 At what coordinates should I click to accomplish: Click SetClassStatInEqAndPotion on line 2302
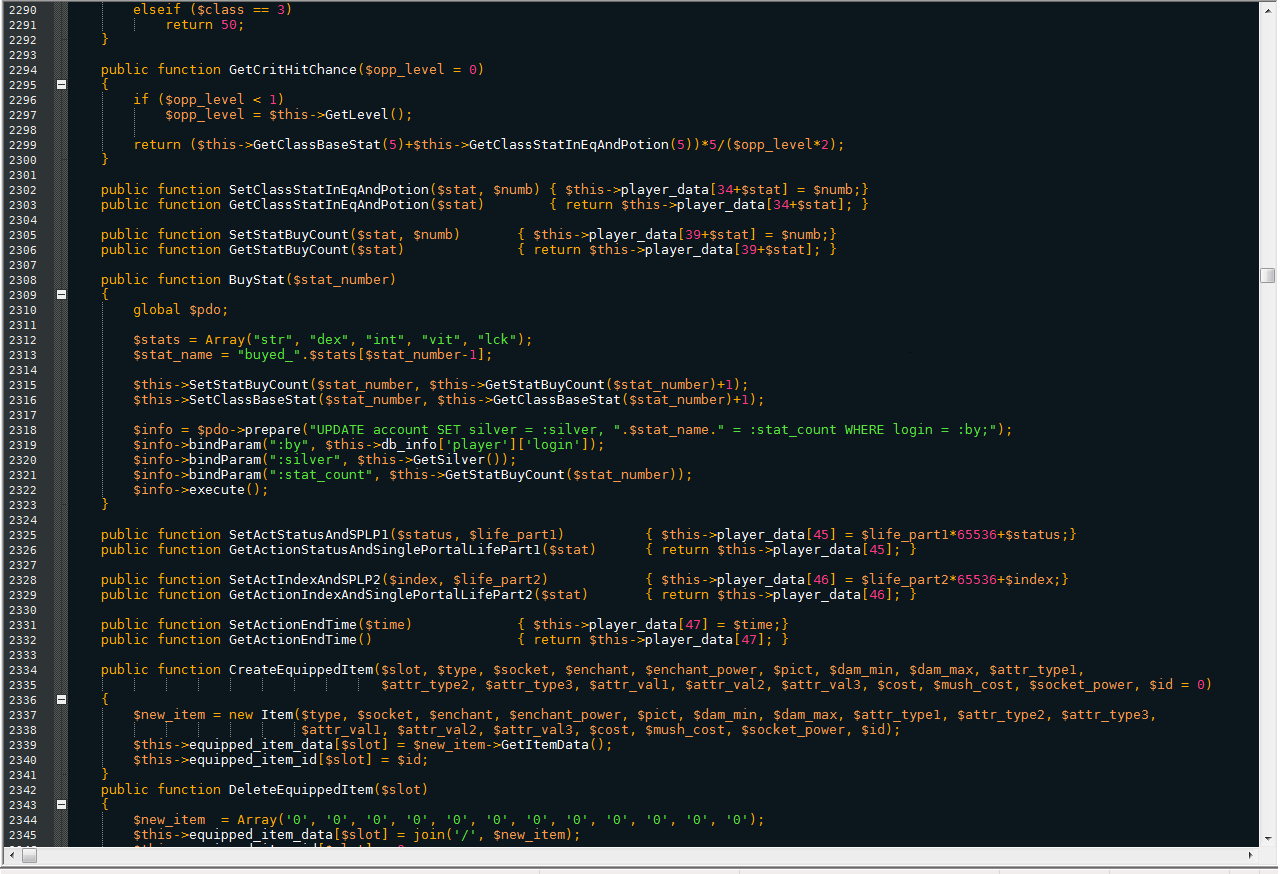tap(329, 190)
